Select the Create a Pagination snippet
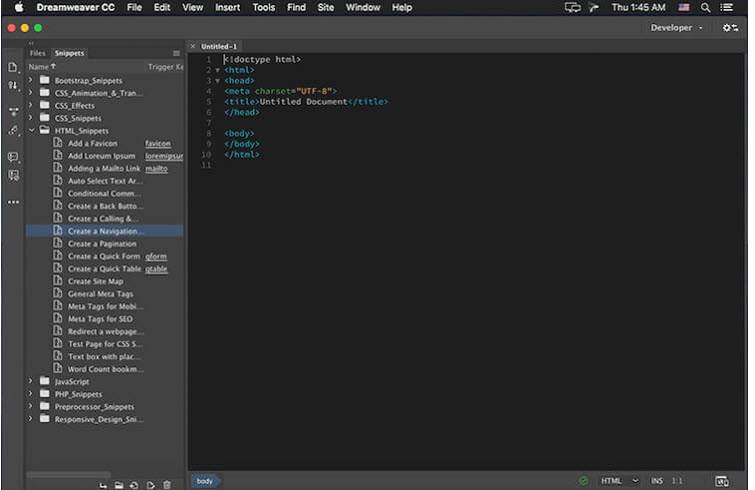The width and height of the screenshot is (755, 490). [x=104, y=244]
